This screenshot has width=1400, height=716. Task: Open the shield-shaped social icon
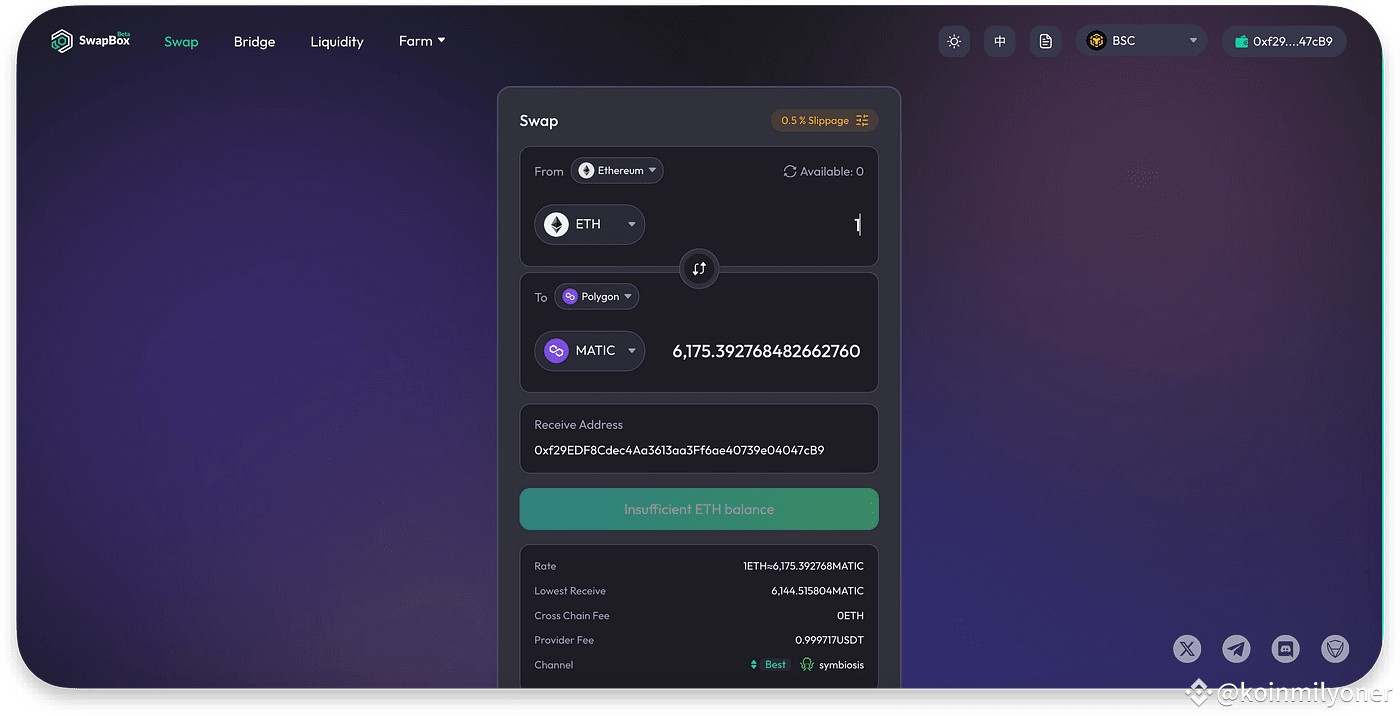click(x=1335, y=649)
